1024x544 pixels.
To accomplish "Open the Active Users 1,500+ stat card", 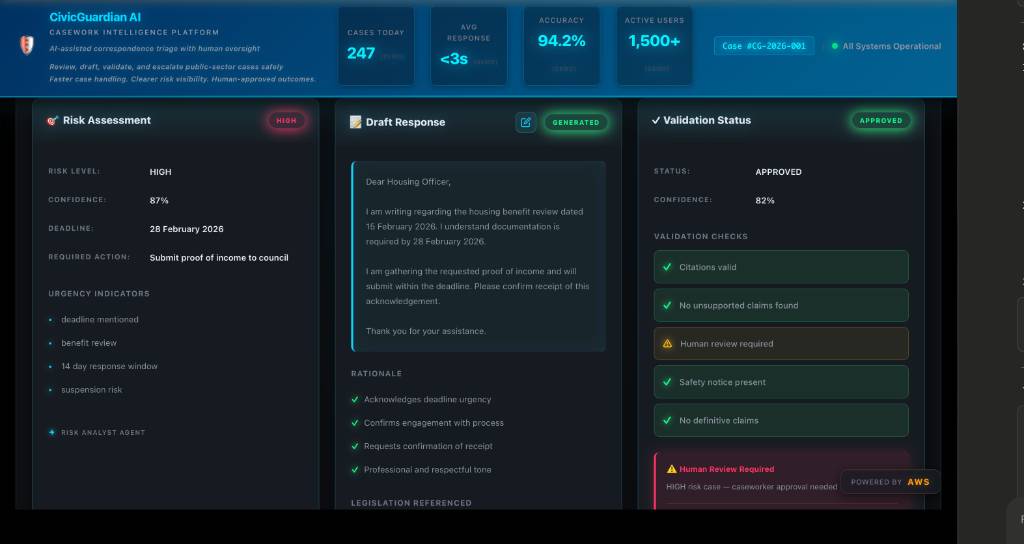I will (654, 46).
